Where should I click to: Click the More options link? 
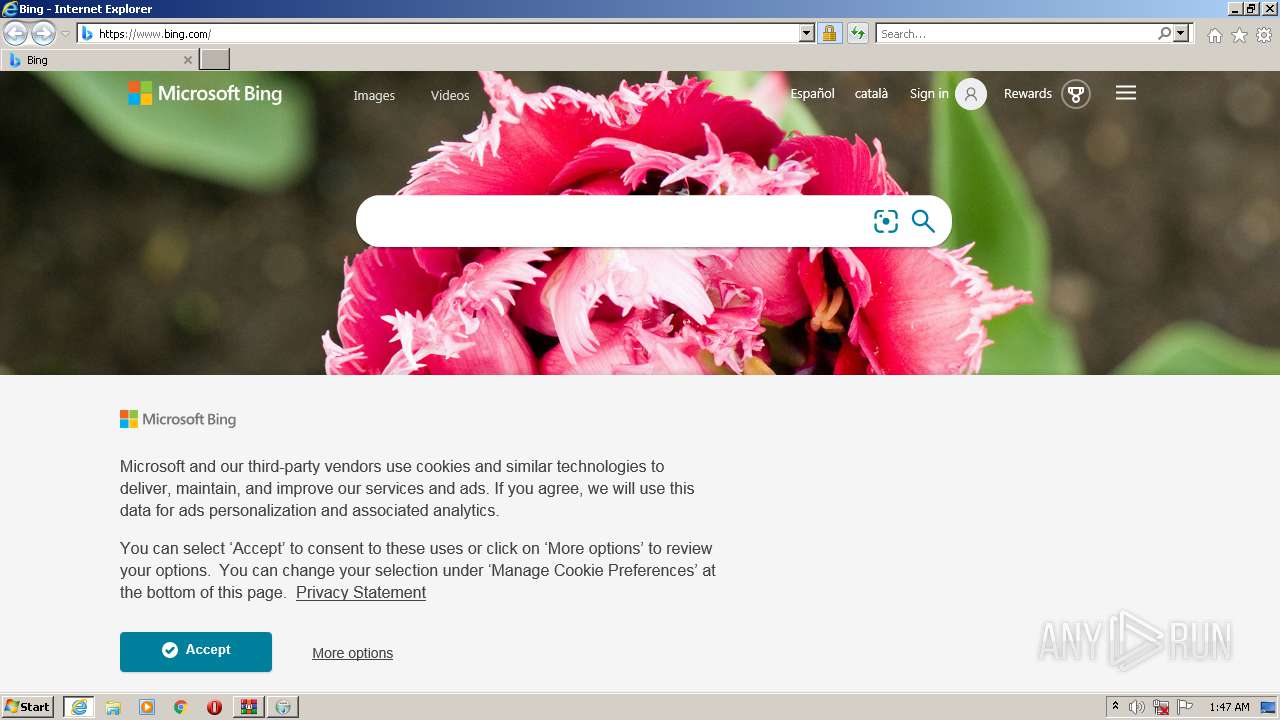coord(352,653)
